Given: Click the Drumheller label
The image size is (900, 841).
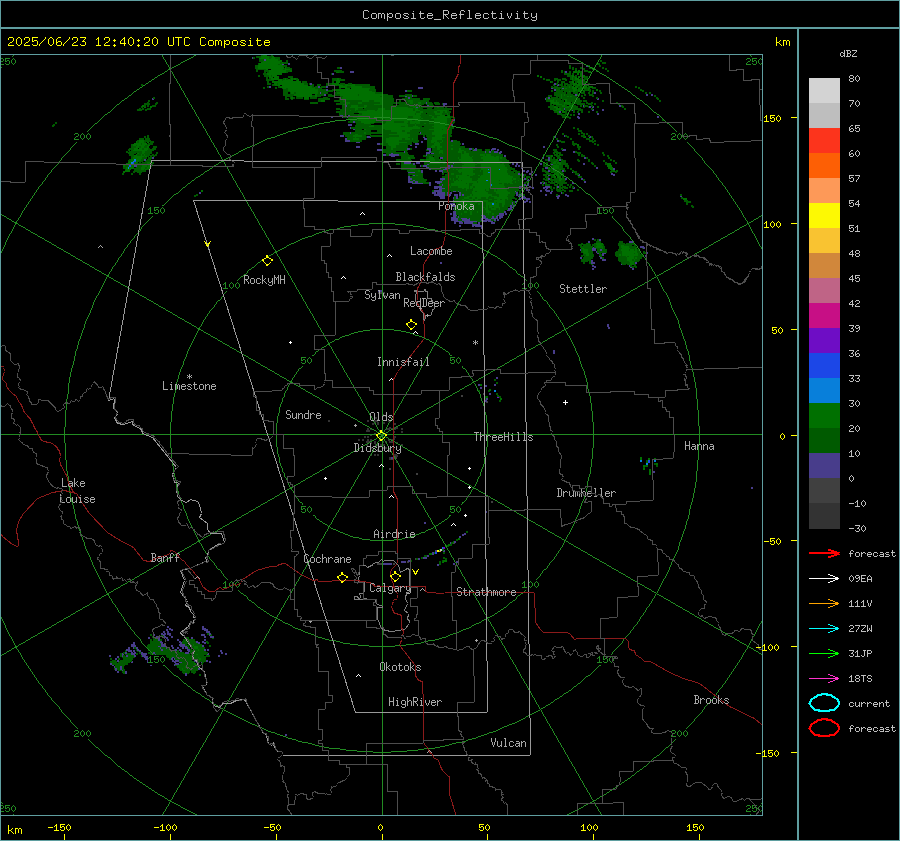Looking at the screenshot, I should coord(586,493).
